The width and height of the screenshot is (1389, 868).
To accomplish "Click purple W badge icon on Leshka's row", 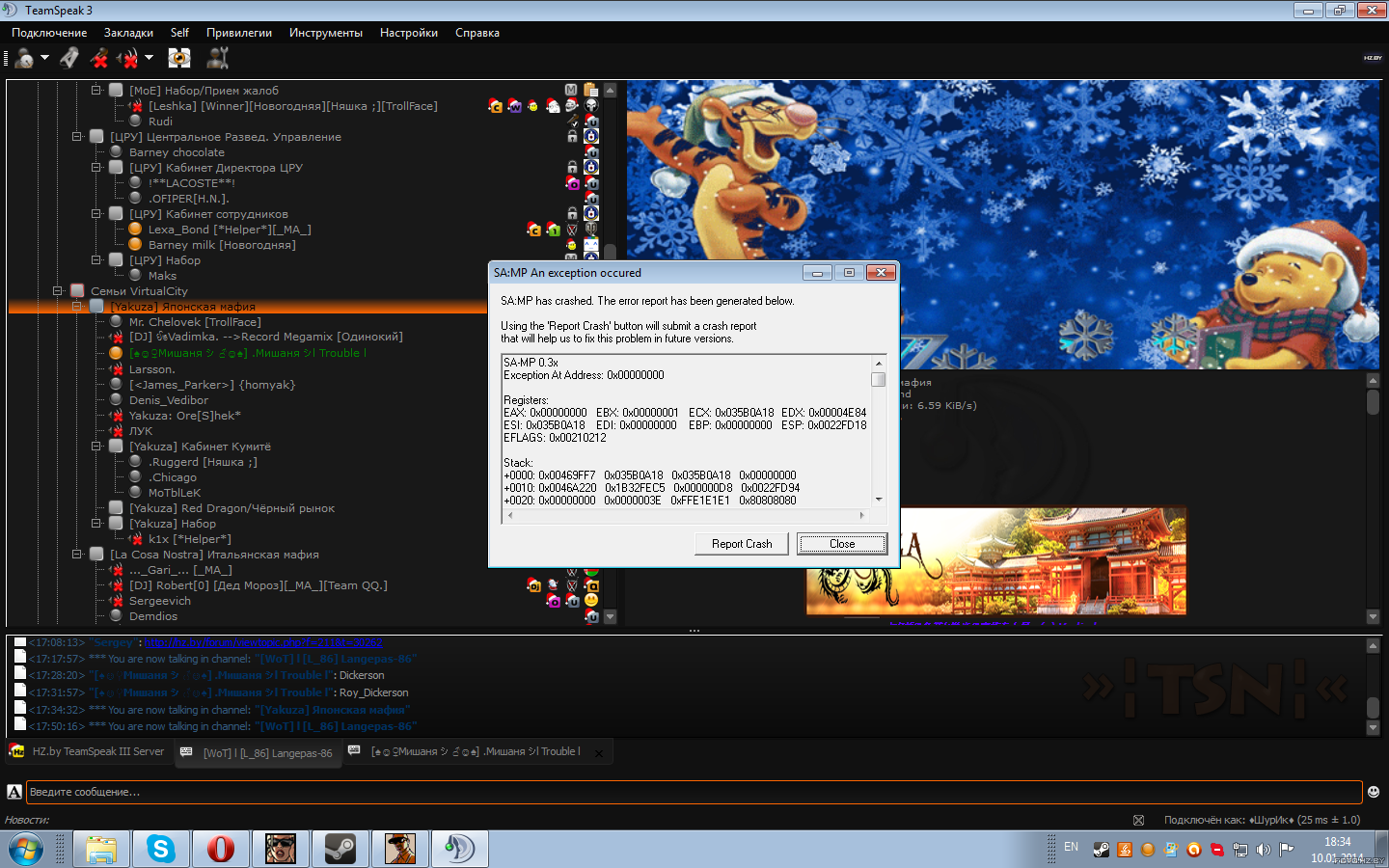I will (x=514, y=106).
